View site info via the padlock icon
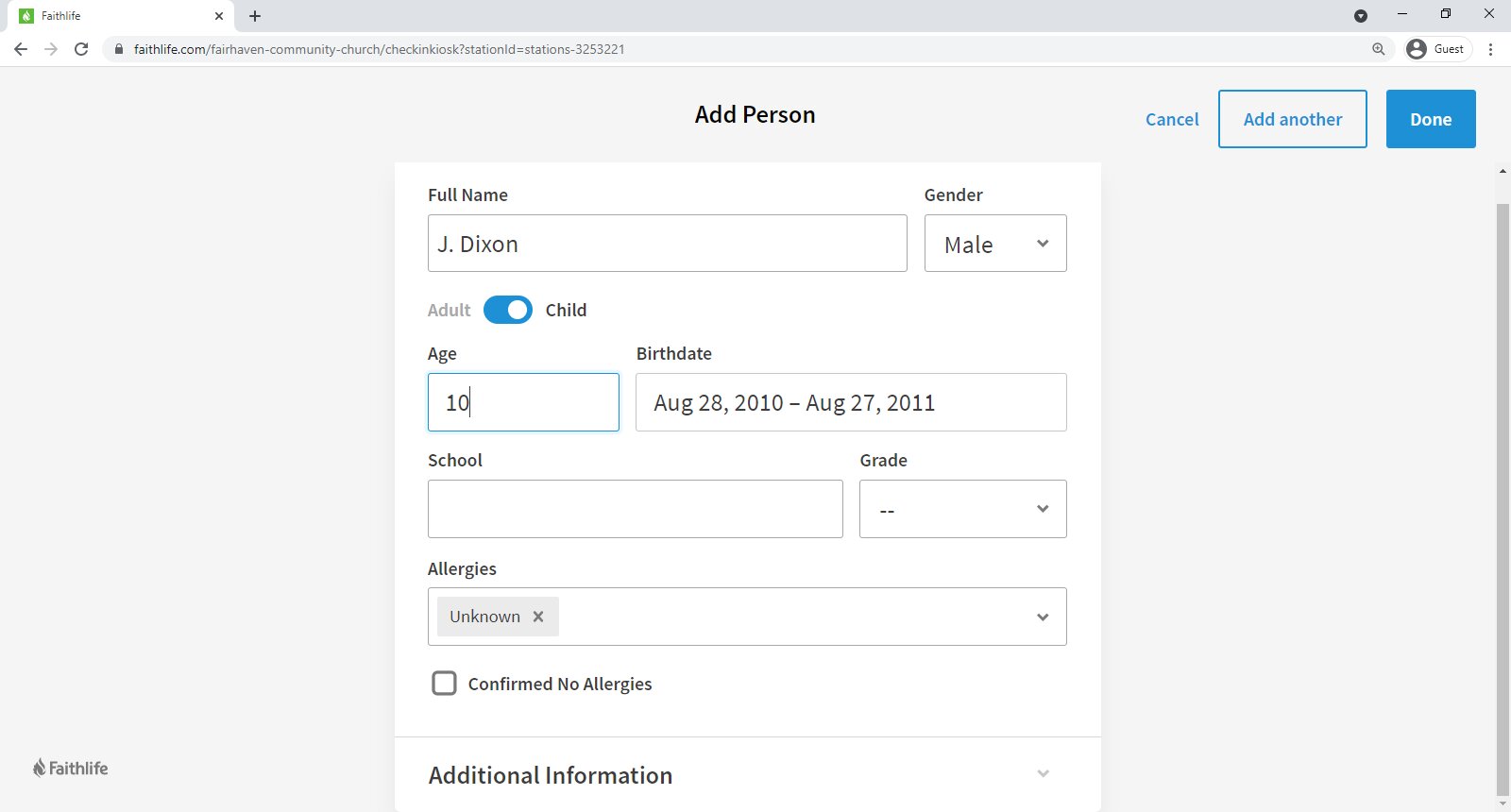Image resolution: width=1511 pixels, height=812 pixels. point(119,49)
